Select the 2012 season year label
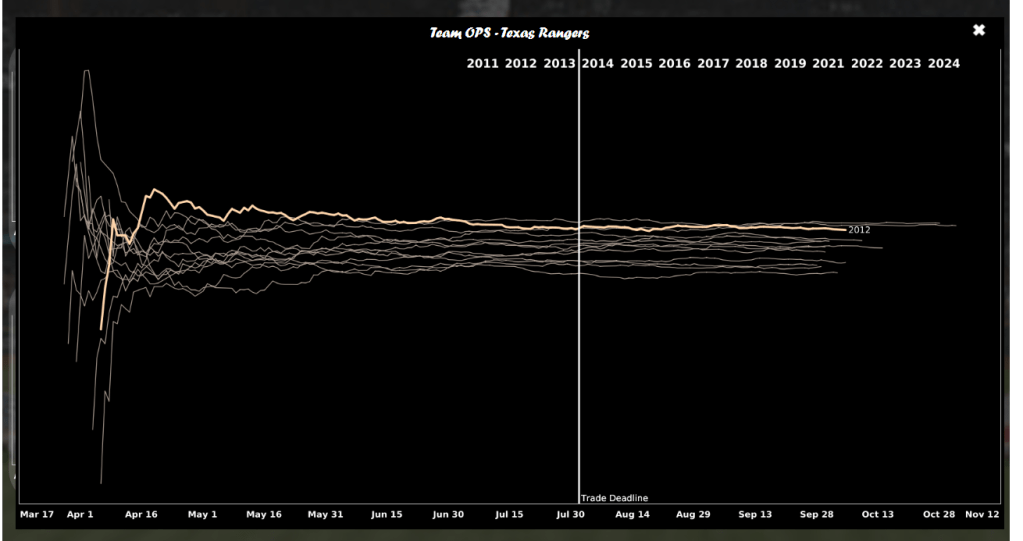Screen dimensions: 1023x541 [521, 64]
